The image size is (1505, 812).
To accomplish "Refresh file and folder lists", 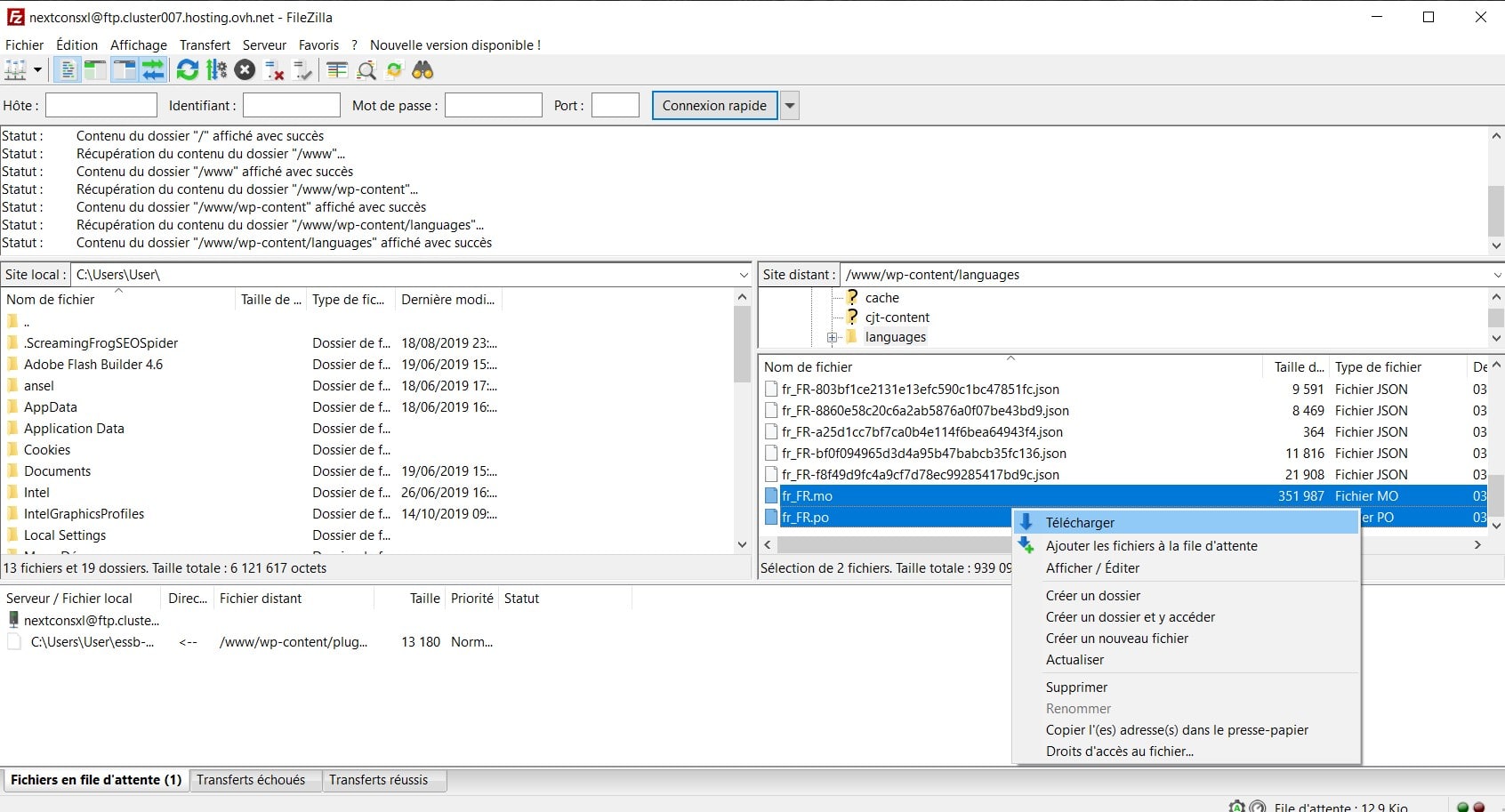I will tap(188, 70).
